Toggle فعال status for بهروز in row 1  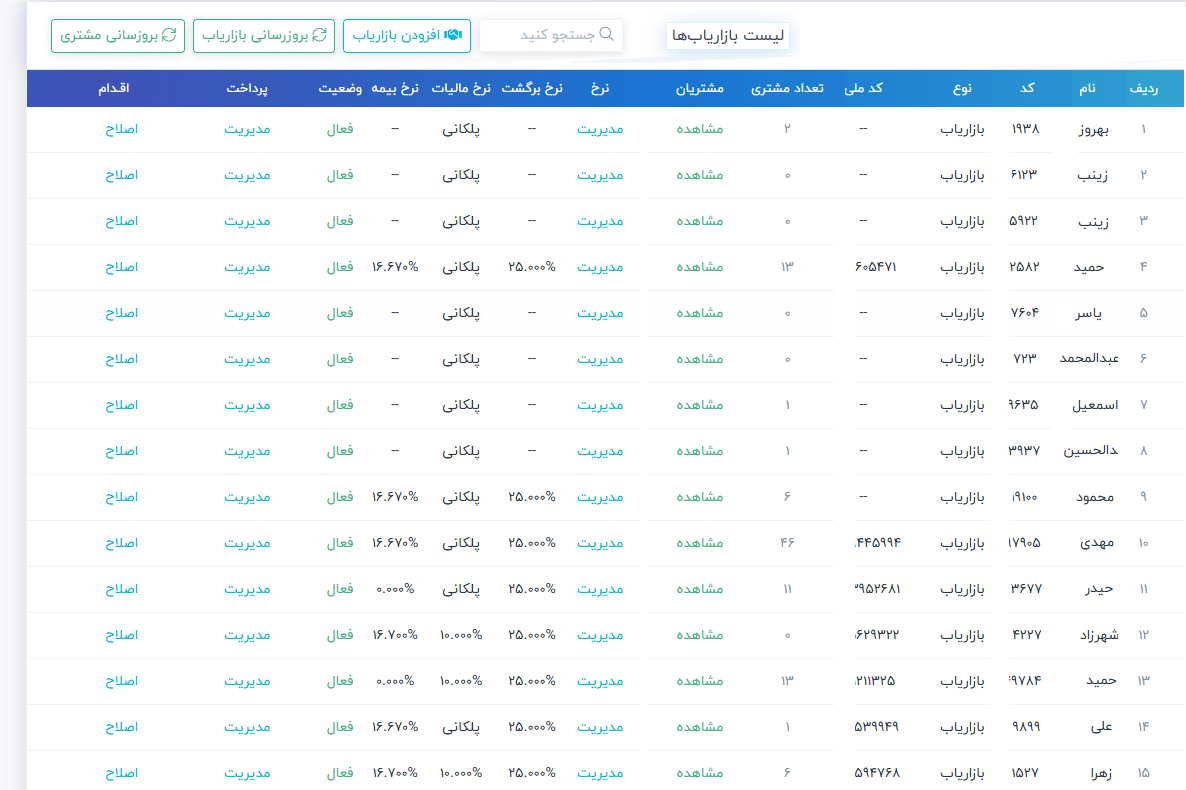point(340,129)
